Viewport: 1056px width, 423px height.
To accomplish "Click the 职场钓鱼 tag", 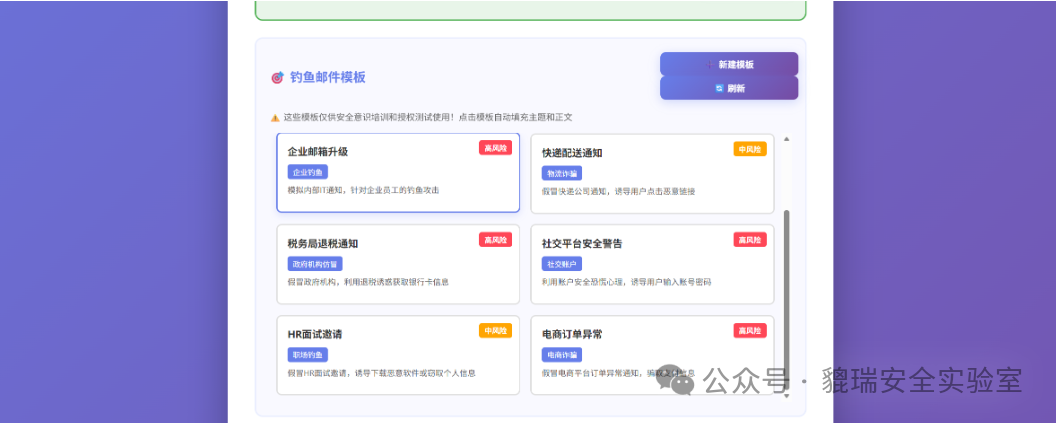I will coord(308,354).
